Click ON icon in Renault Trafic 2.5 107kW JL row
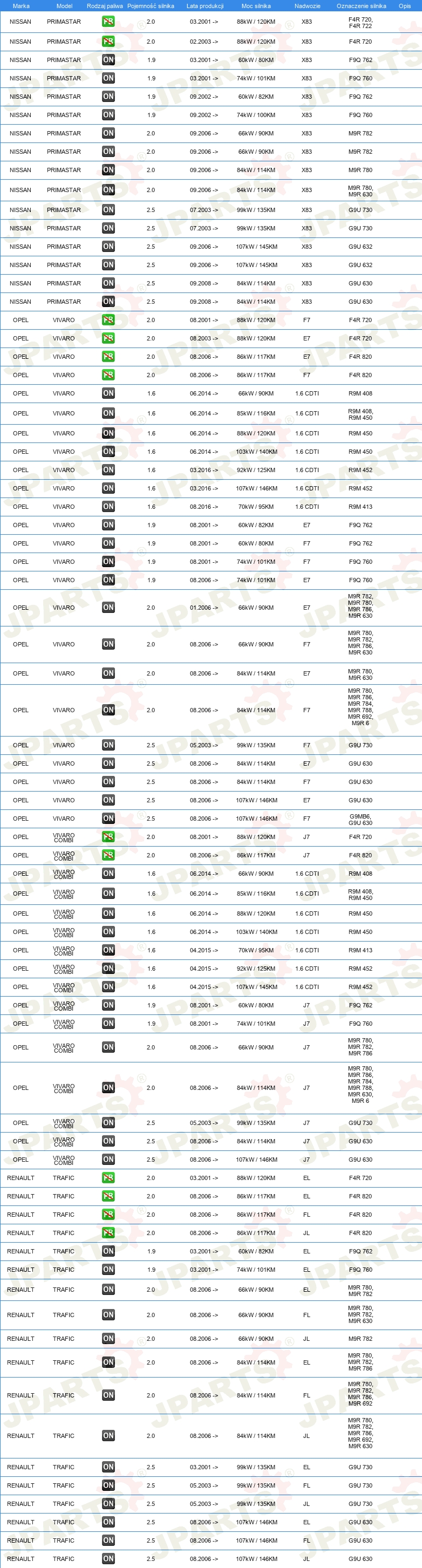Viewport: 422px width, 1568px height. coord(108,1559)
